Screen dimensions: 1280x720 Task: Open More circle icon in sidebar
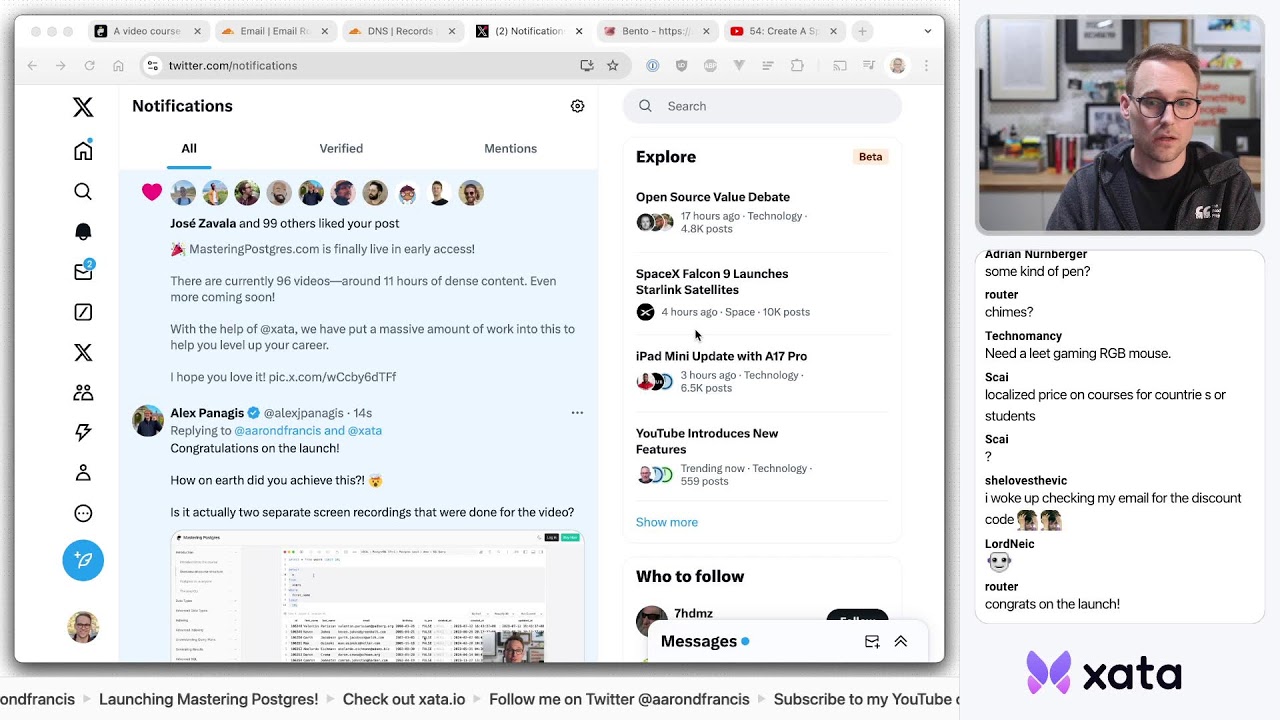click(x=83, y=513)
